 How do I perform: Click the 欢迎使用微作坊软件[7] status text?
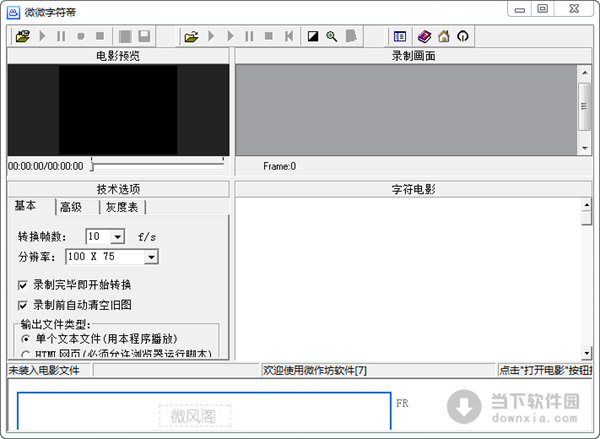click(x=315, y=370)
